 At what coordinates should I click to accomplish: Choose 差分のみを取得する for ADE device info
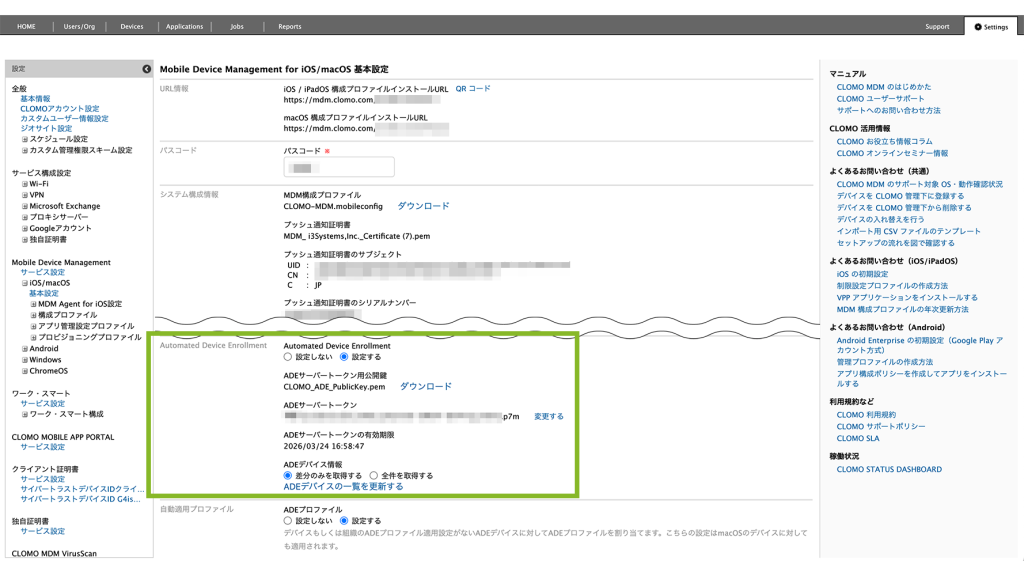point(287,475)
